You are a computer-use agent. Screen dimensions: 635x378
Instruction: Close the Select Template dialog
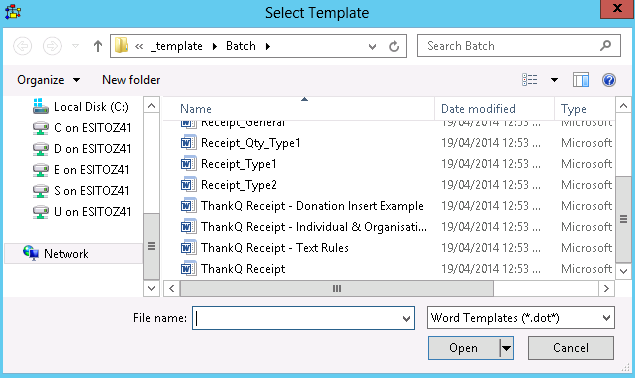tap(617, 9)
